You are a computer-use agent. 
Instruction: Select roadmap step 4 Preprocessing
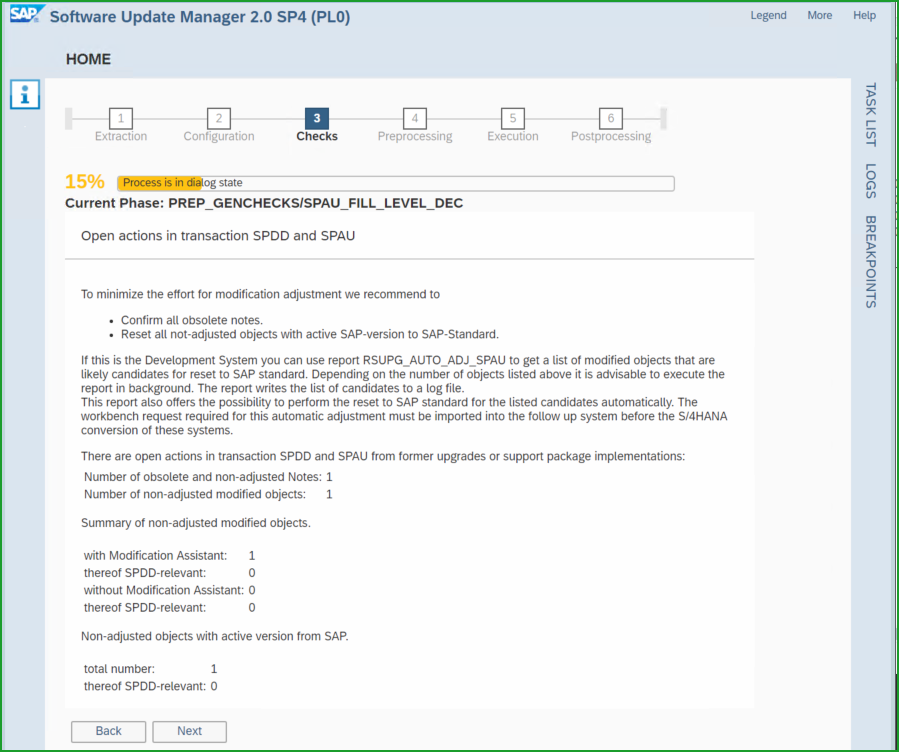pos(415,126)
